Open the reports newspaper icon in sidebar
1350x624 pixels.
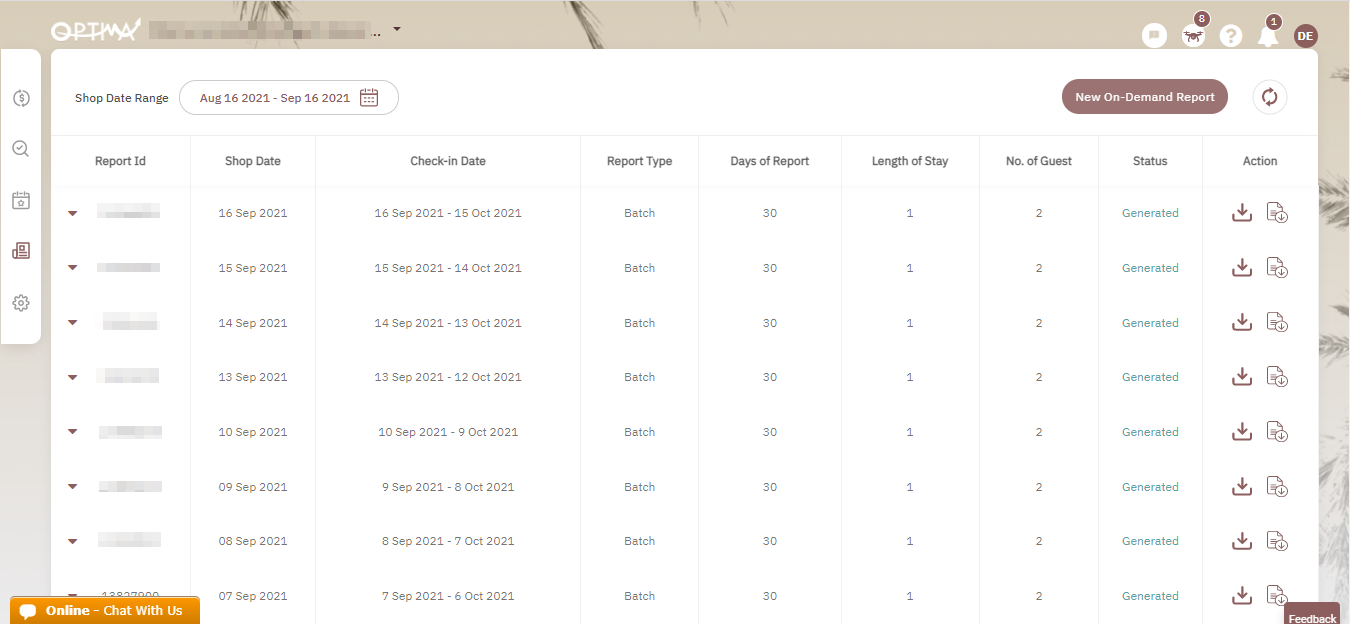coord(21,251)
